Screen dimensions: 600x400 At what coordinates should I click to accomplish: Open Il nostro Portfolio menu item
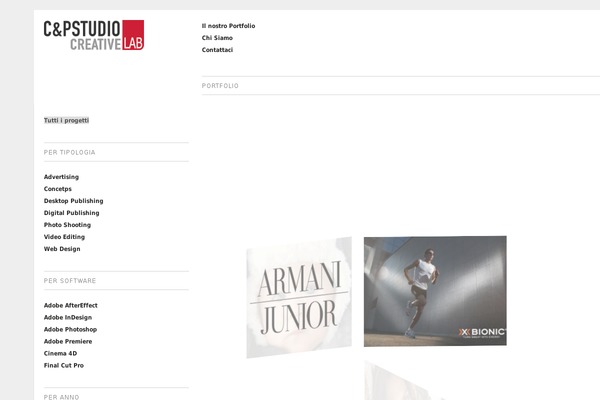[228, 26]
